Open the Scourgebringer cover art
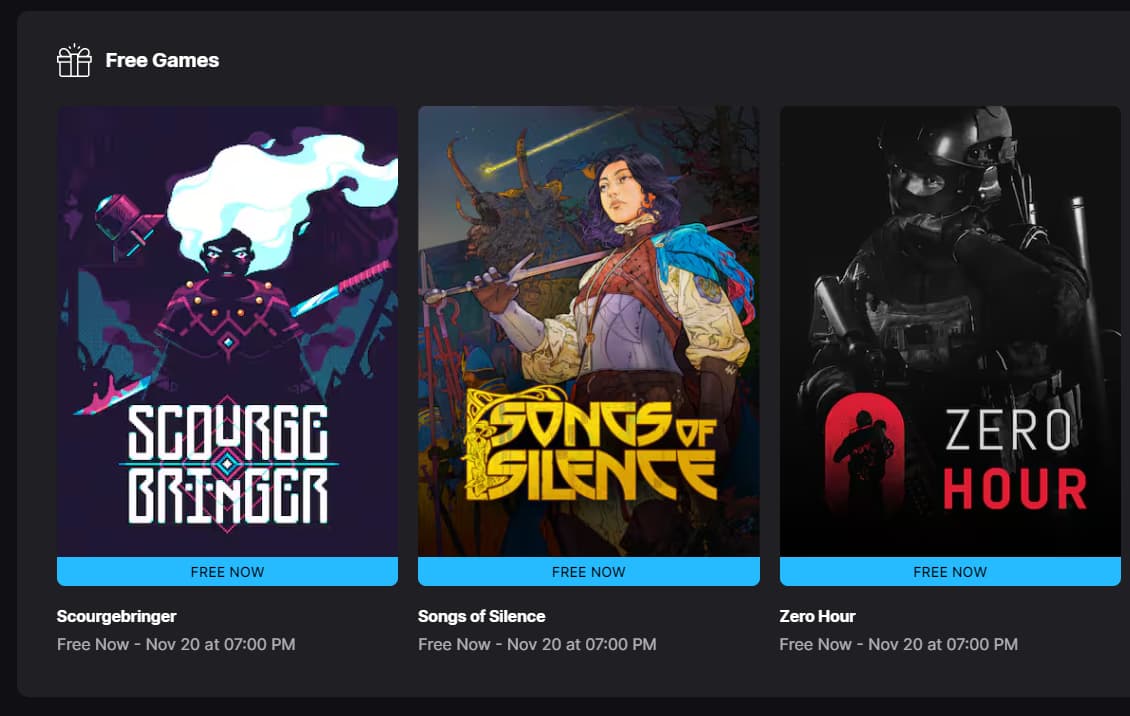The image size is (1130, 716). (x=228, y=331)
